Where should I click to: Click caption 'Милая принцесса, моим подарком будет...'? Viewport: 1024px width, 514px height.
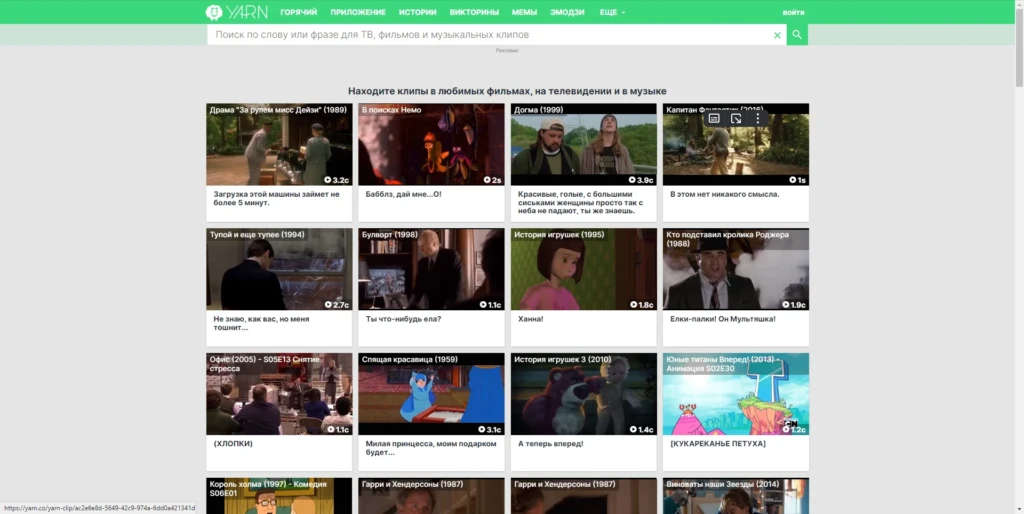coord(431,448)
